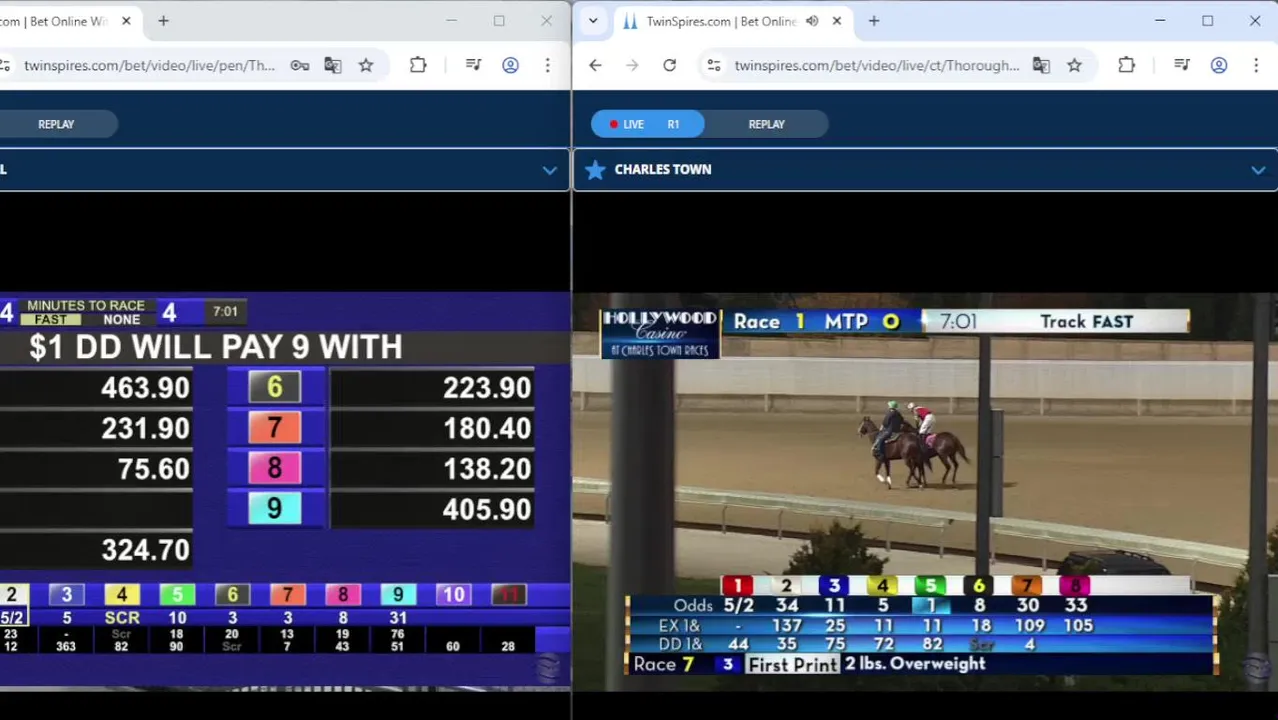1278x720 pixels.
Task: Open translate icon in left window address bar
Action: (333, 65)
